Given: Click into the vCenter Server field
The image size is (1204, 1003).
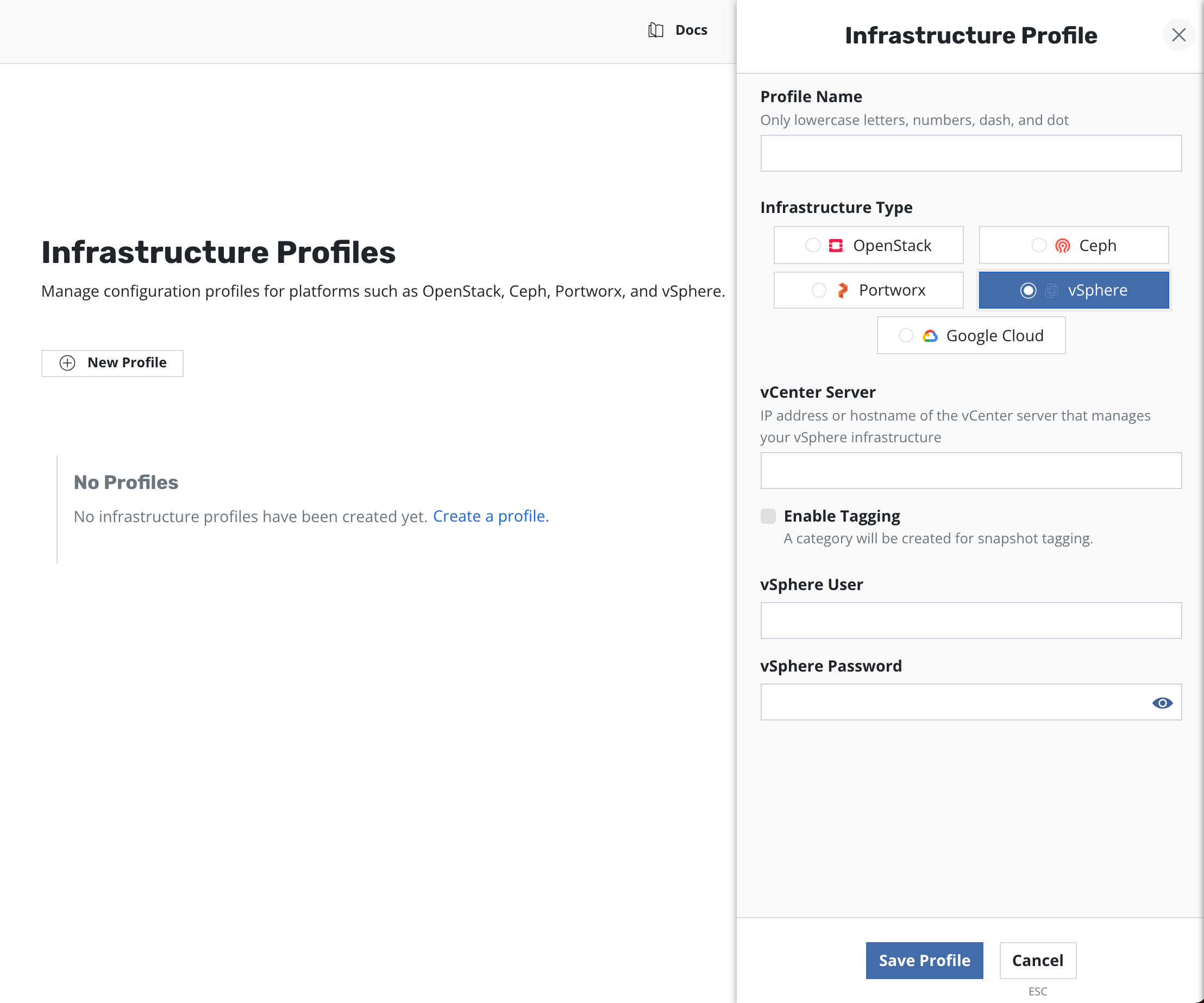Looking at the screenshot, I should [970, 470].
